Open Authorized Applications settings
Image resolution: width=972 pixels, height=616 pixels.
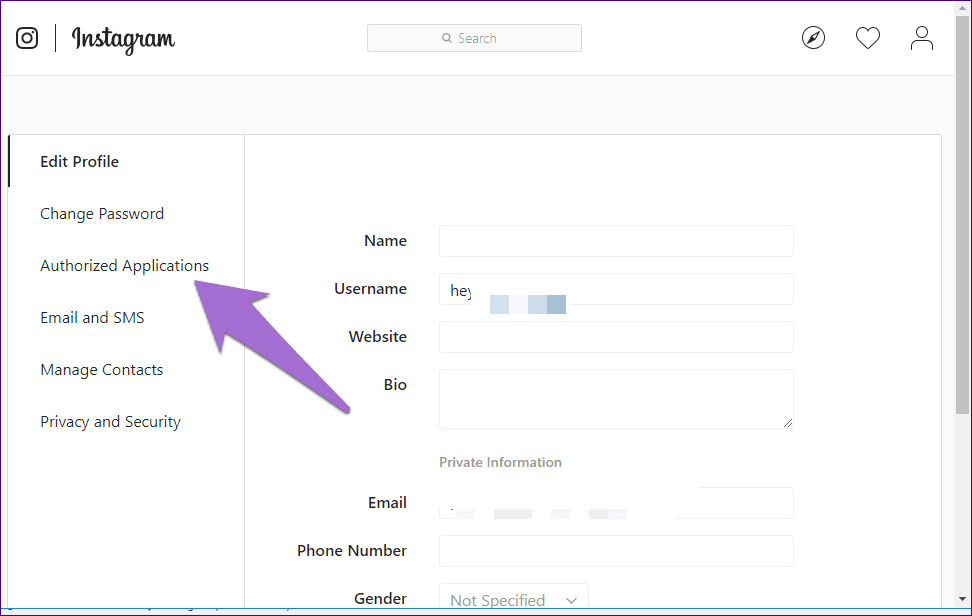click(x=125, y=266)
